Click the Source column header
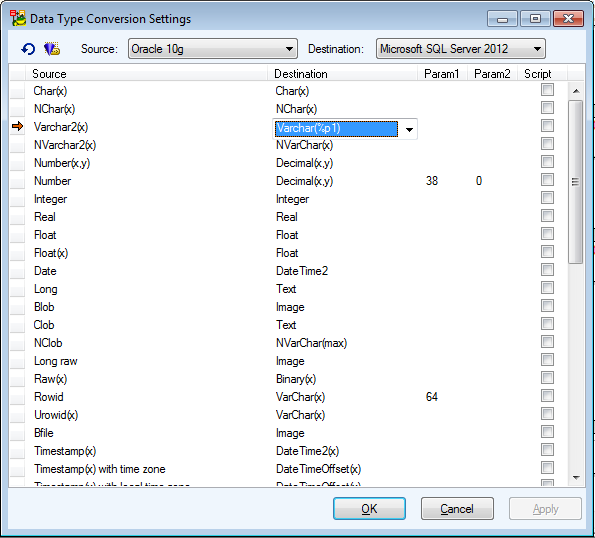 pos(146,74)
